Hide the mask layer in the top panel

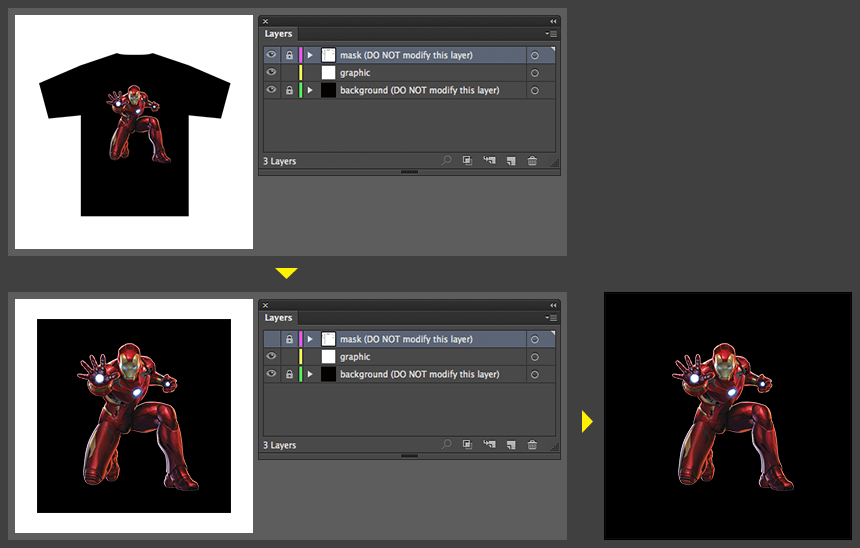pos(271,55)
